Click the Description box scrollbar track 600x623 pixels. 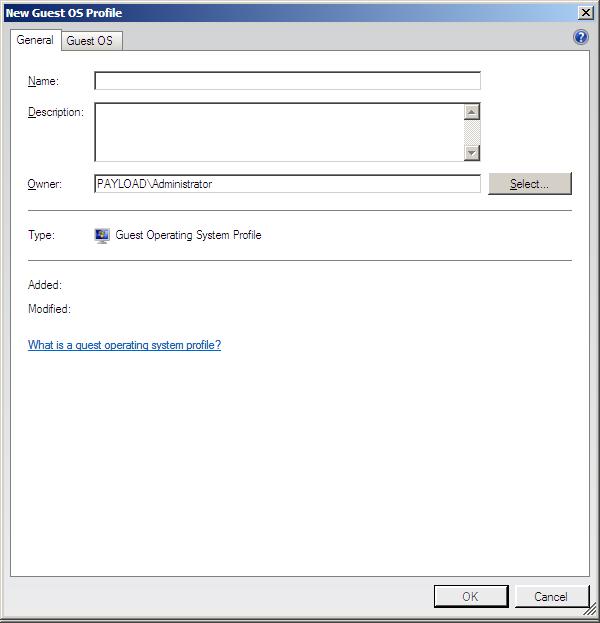472,132
